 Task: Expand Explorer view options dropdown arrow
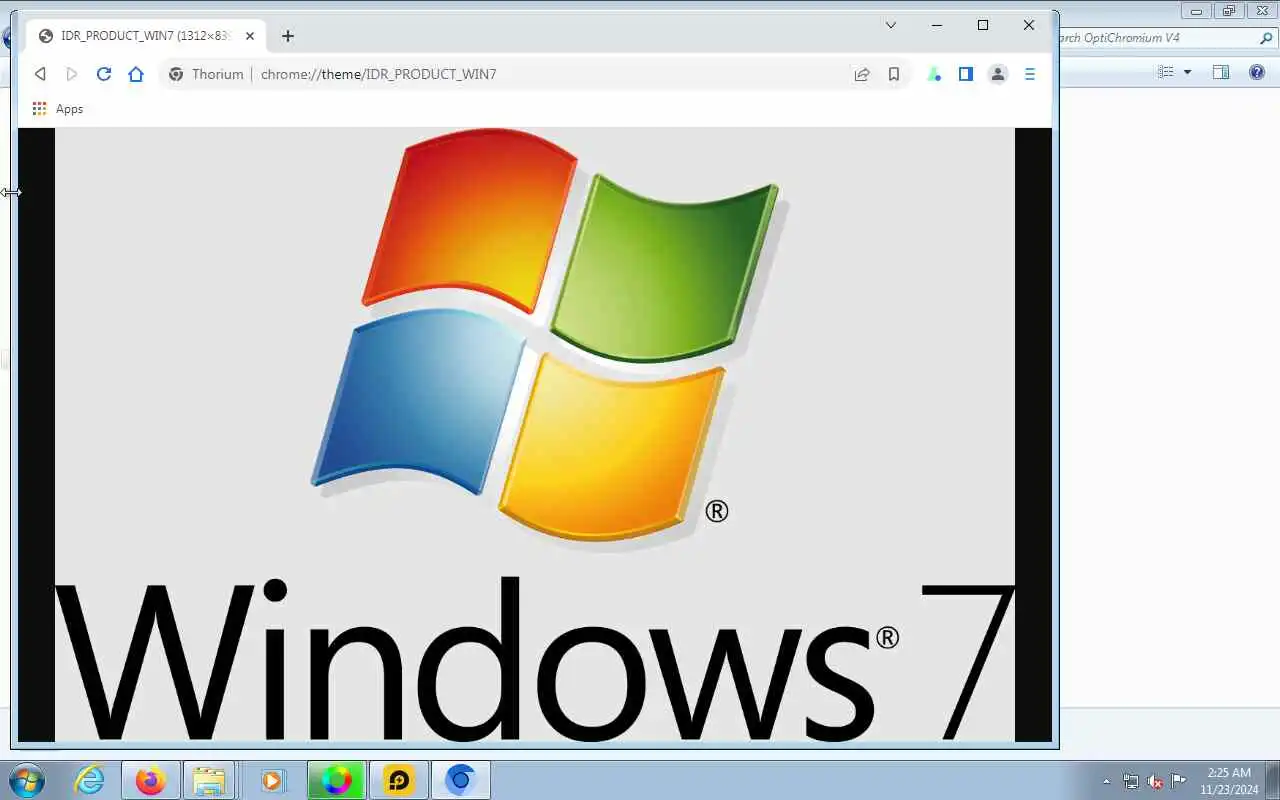click(1188, 72)
